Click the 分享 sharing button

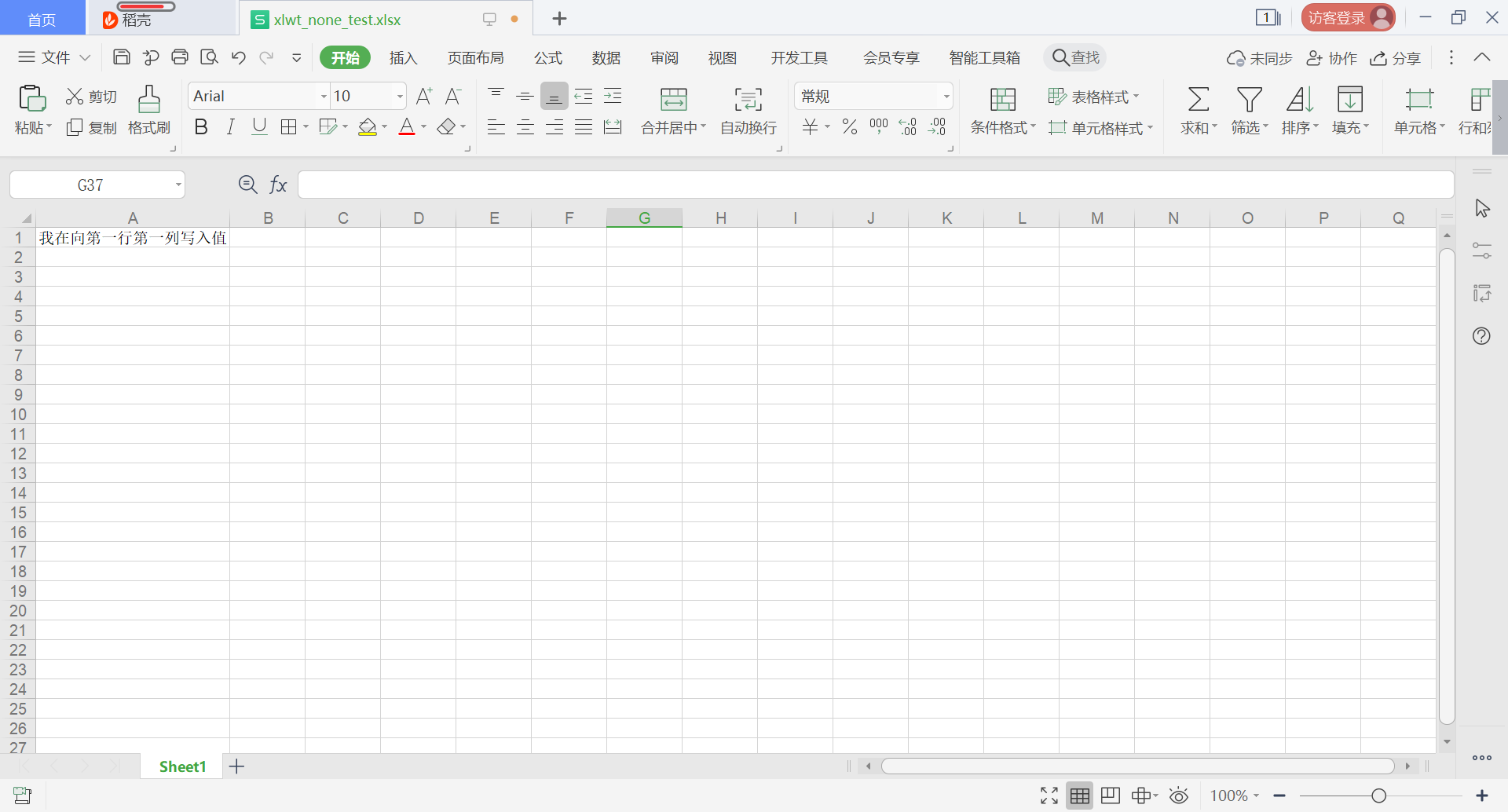[1396, 57]
